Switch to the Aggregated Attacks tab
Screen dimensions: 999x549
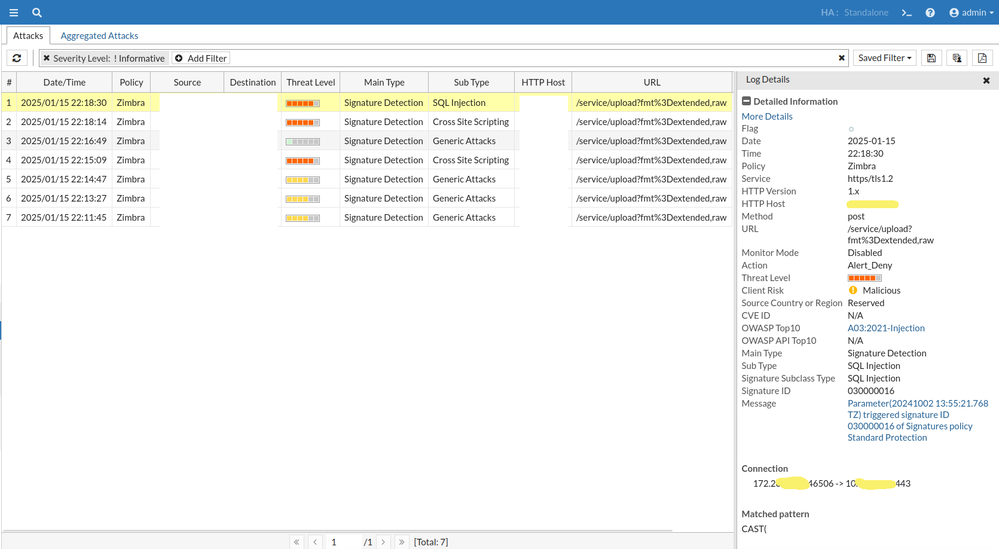99,36
